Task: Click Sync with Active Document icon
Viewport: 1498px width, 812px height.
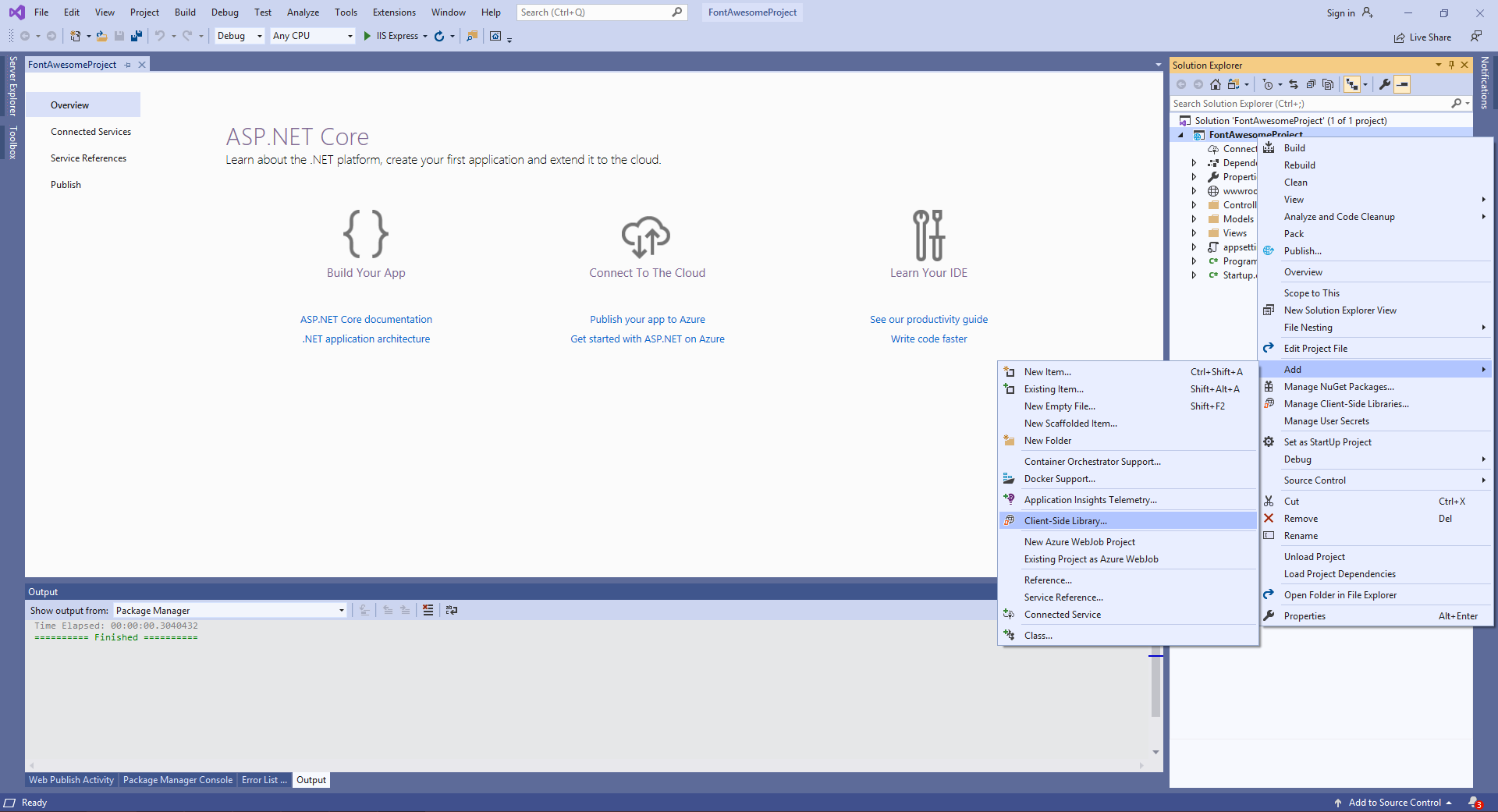Action: point(1294,84)
